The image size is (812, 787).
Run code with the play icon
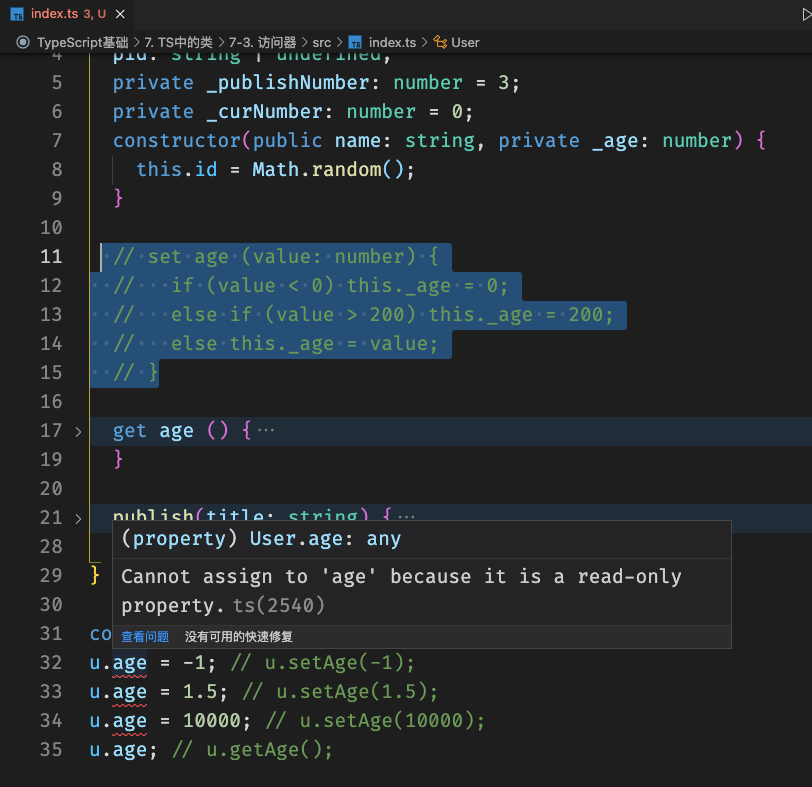tap(806, 14)
